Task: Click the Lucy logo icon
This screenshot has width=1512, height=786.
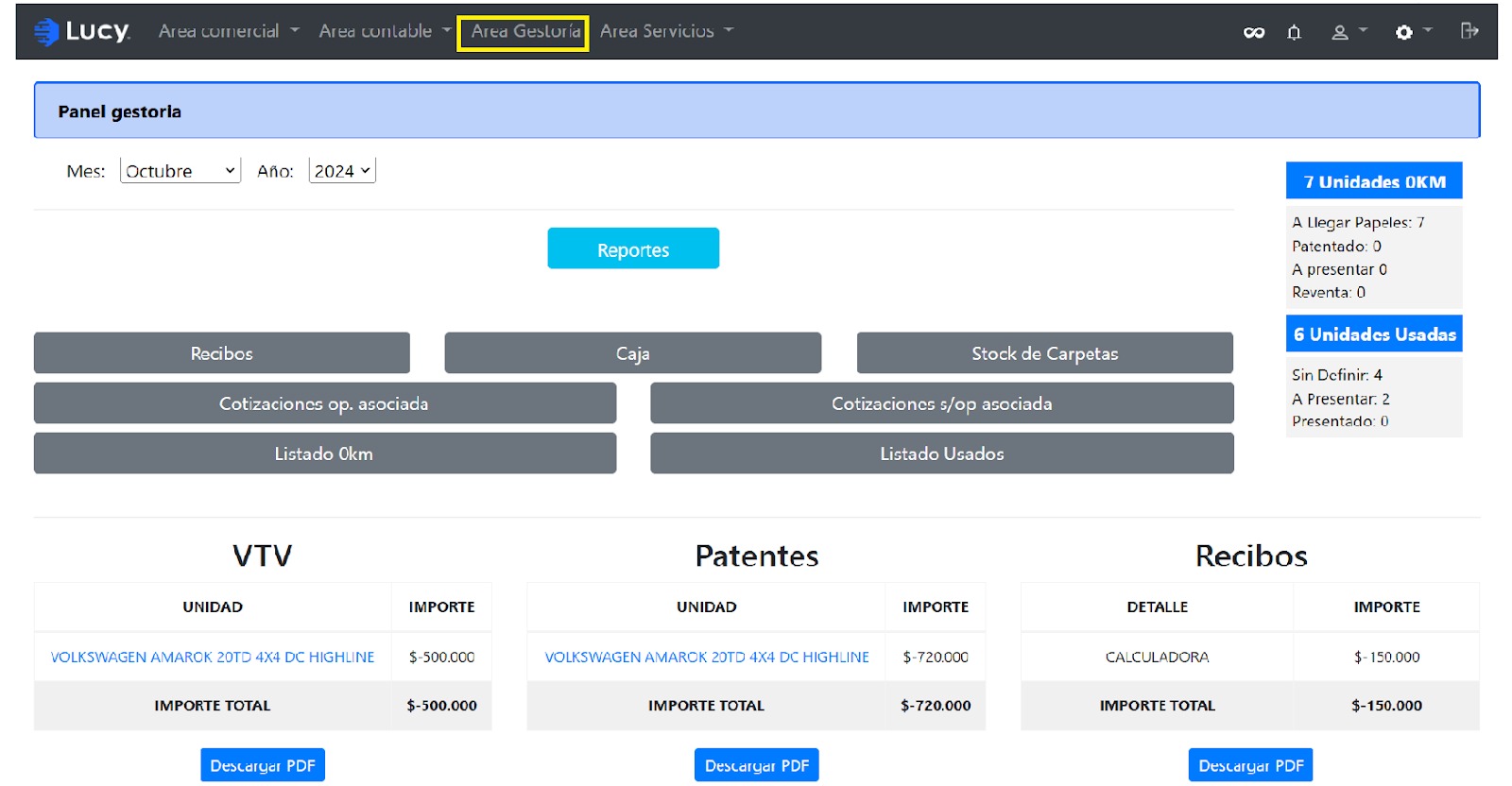Action: pos(46,31)
